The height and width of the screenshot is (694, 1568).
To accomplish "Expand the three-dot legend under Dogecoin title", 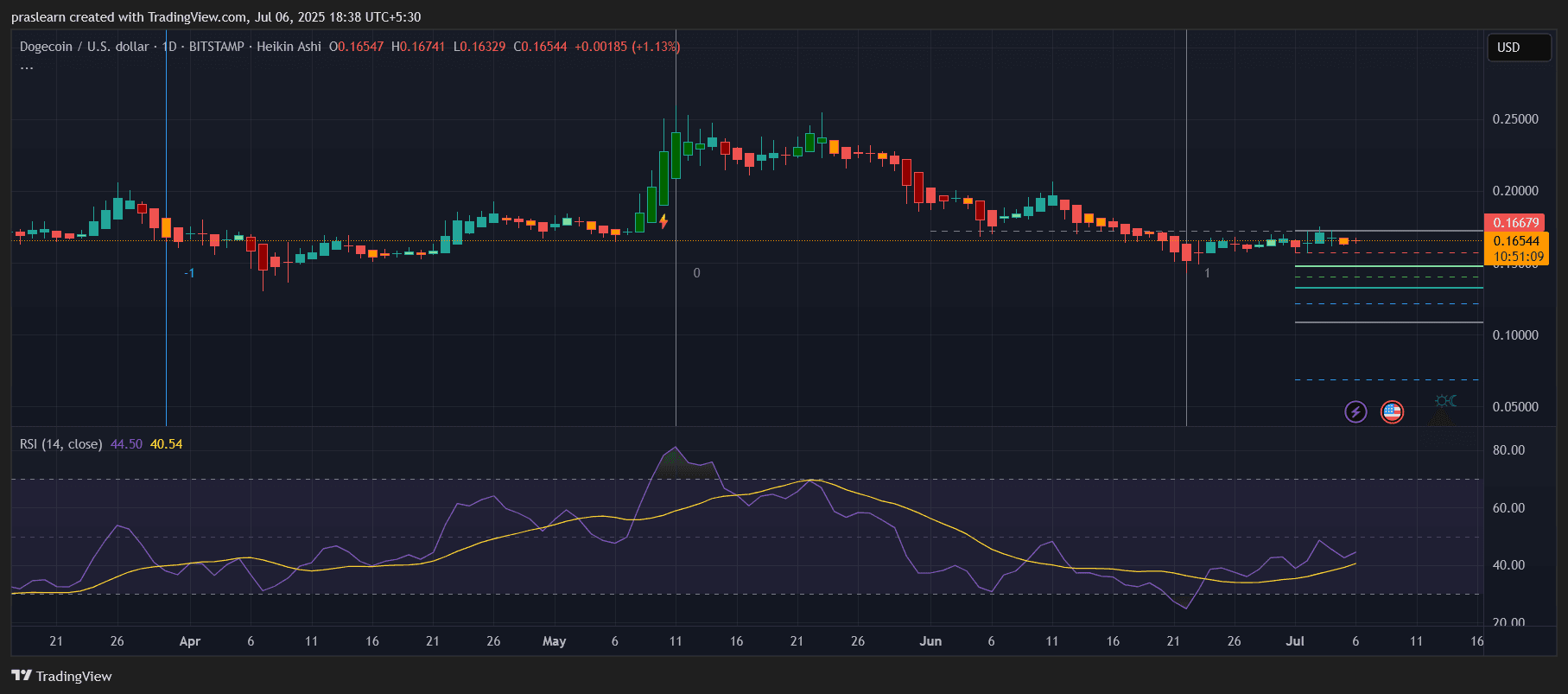I will click(x=27, y=67).
